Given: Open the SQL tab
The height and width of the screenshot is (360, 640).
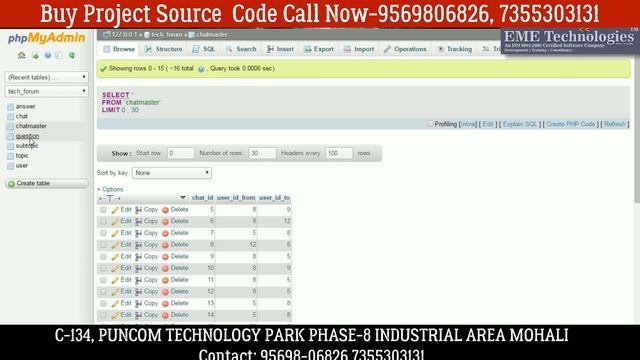Looking at the screenshot, I should (x=204, y=49).
